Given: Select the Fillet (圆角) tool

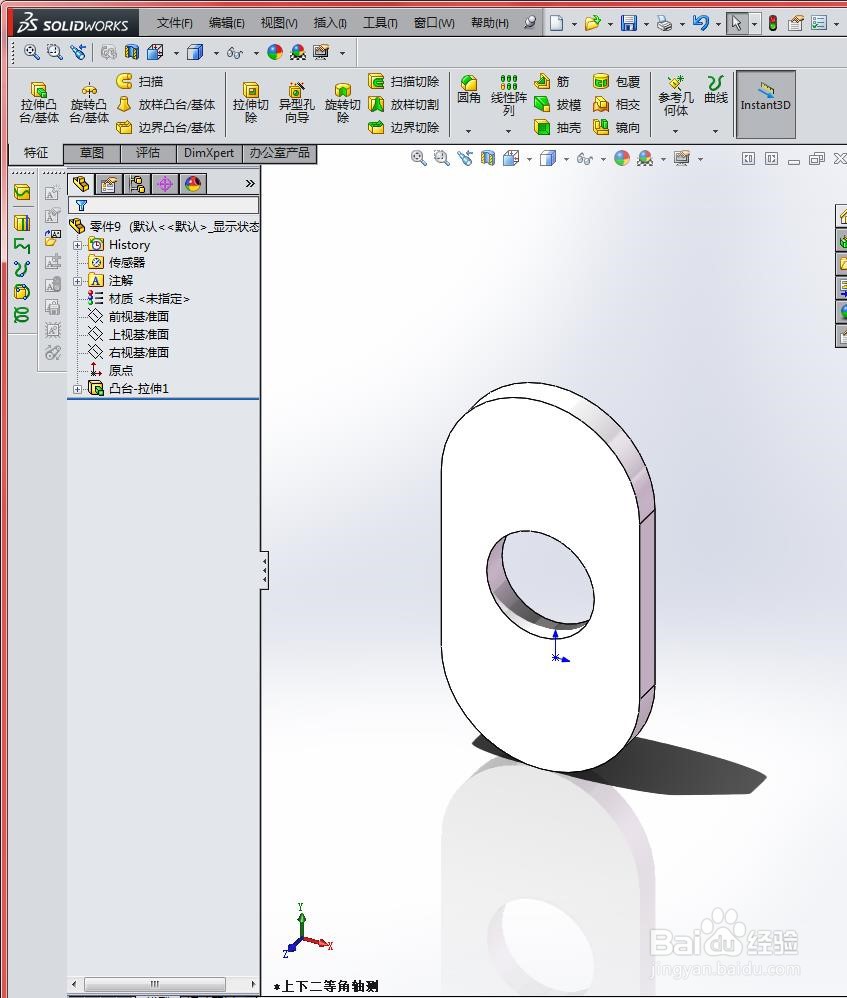Looking at the screenshot, I should tap(469, 89).
